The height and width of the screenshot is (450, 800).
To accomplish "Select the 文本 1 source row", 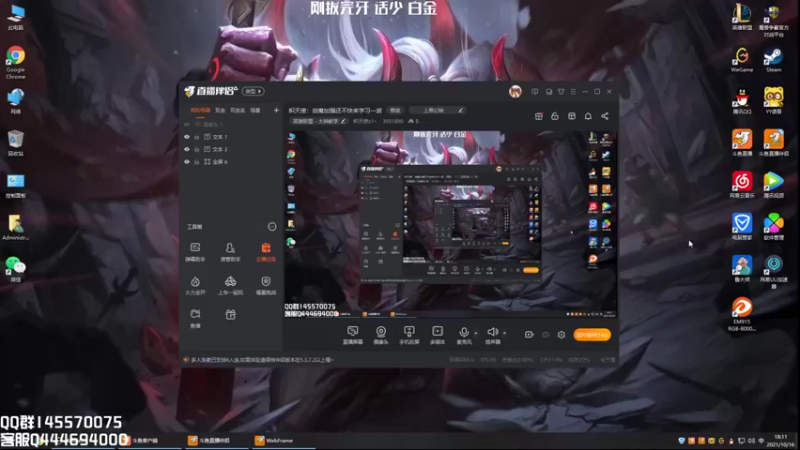I will coord(232,137).
